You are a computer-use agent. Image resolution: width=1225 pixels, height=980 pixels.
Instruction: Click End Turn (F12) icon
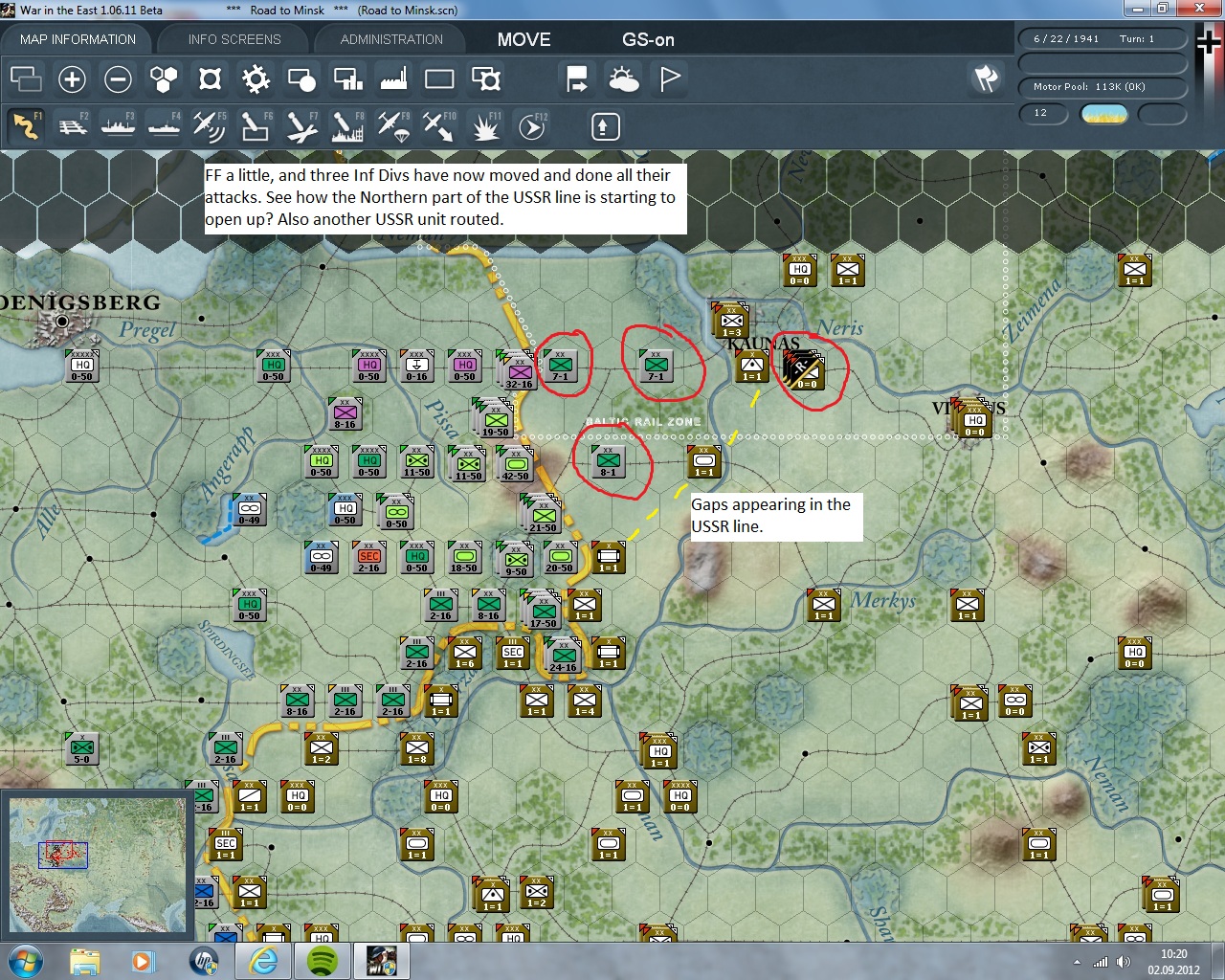click(x=532, y=126)
